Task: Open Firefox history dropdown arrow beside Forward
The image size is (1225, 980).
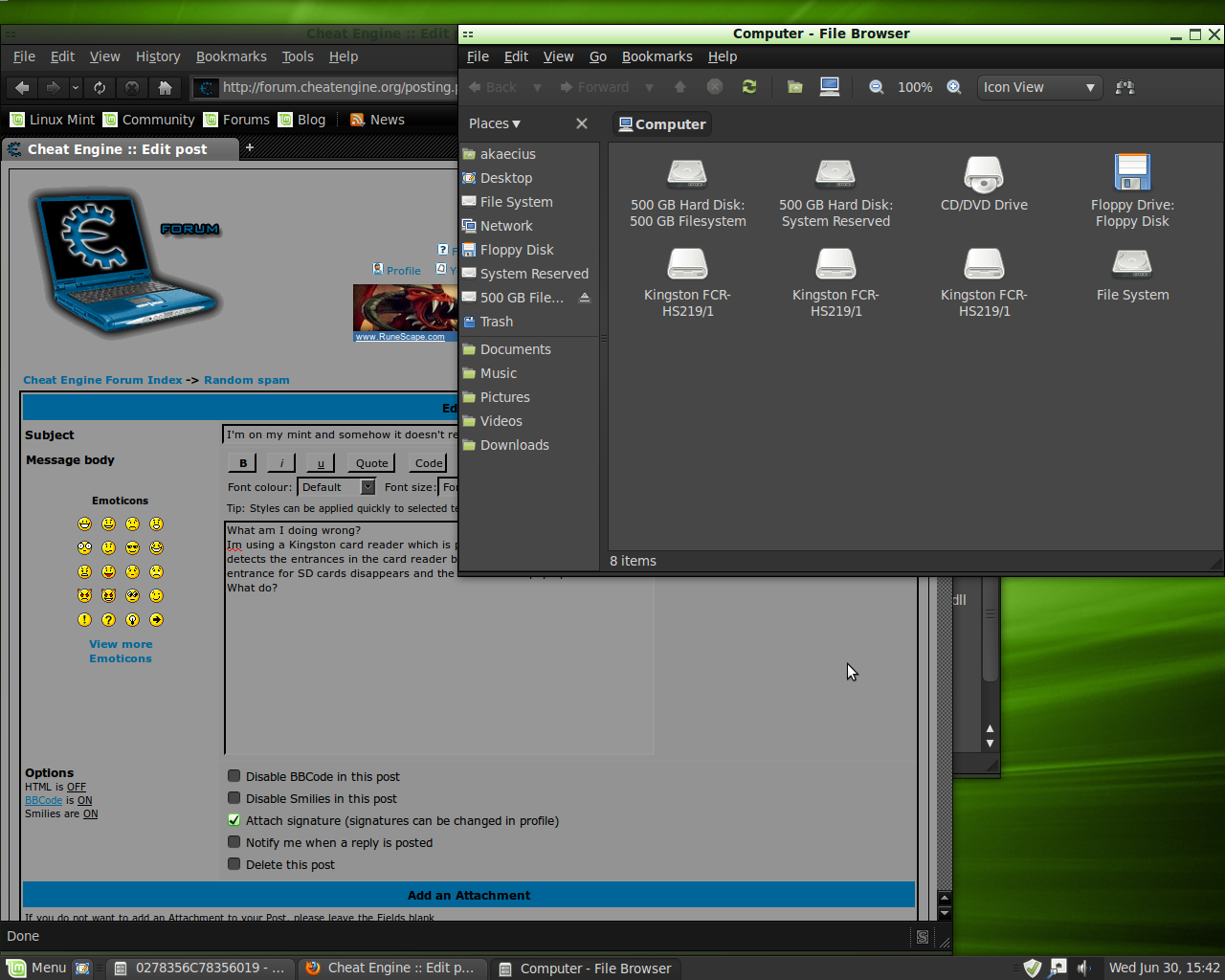Action: (76, 87)
